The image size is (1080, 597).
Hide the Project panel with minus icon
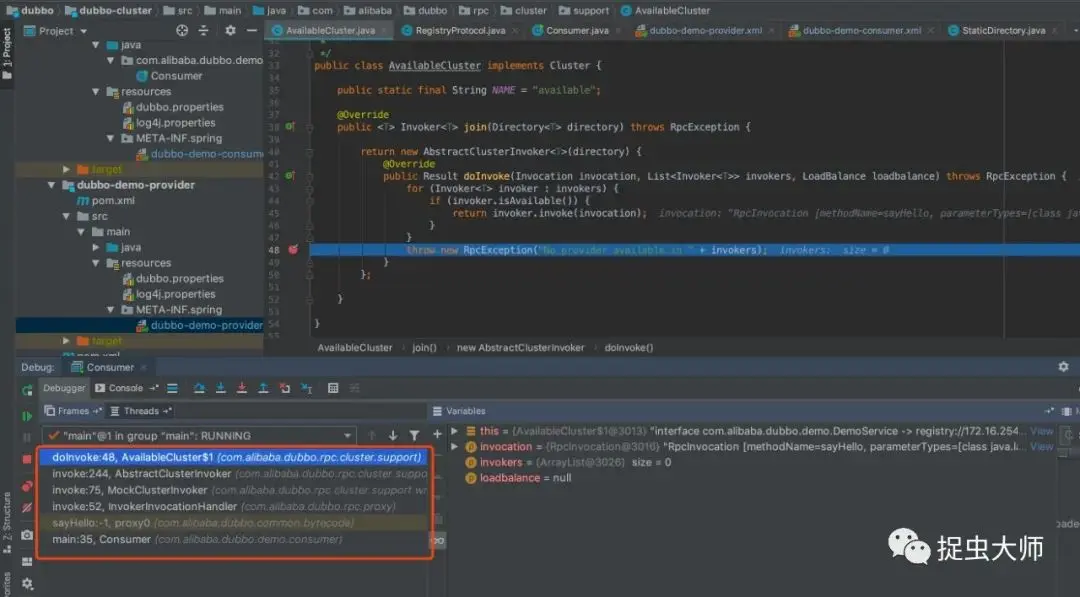pyautogui.click(x=251, y=30)
